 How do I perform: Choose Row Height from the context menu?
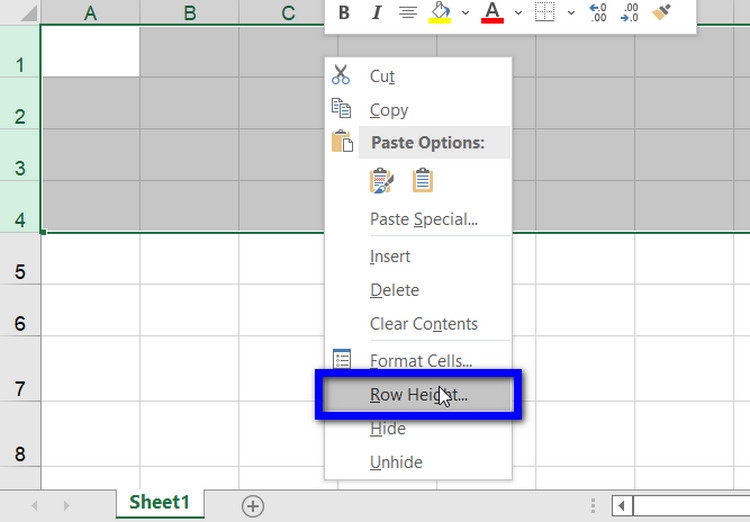click(x=418, y=395)
